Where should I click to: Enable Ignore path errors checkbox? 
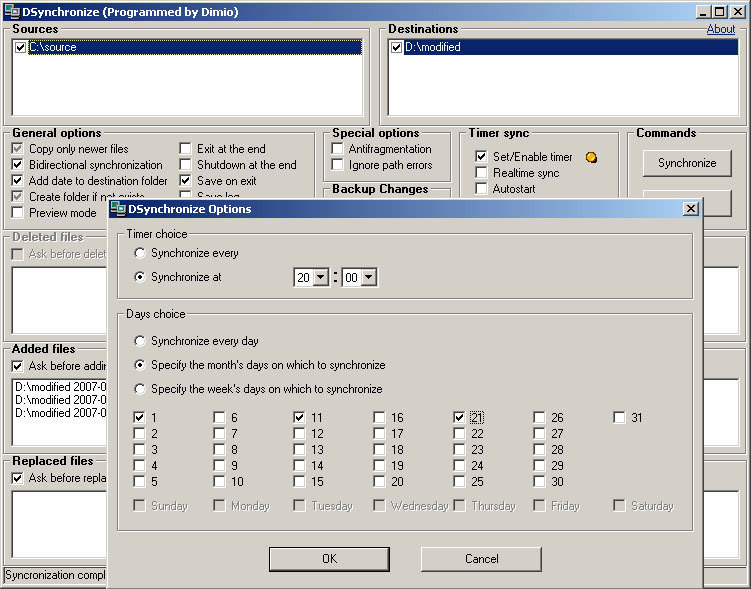click(x=338, y=165)
